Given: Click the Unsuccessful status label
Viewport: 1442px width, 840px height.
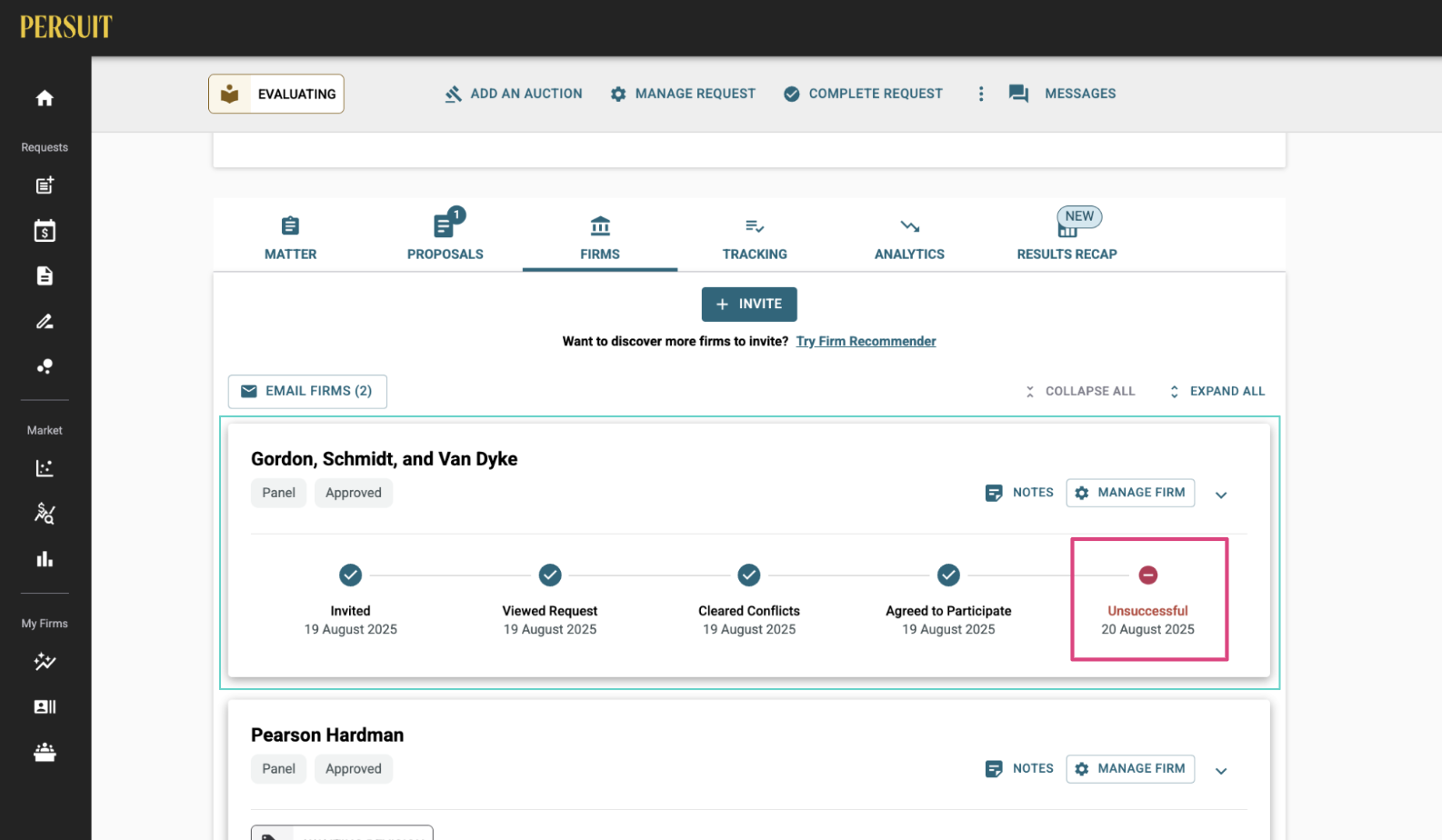Looking at the screenshot, I should click(x=1147, y=611).
